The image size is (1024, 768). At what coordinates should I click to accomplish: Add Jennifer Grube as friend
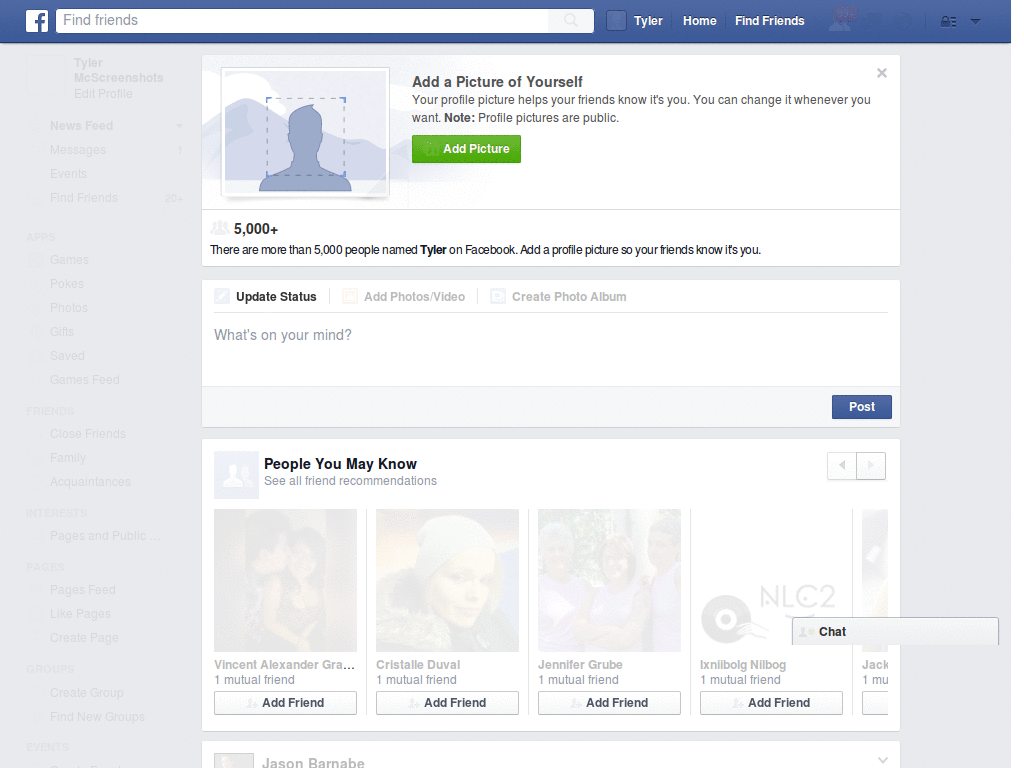[x=609, y=703]
